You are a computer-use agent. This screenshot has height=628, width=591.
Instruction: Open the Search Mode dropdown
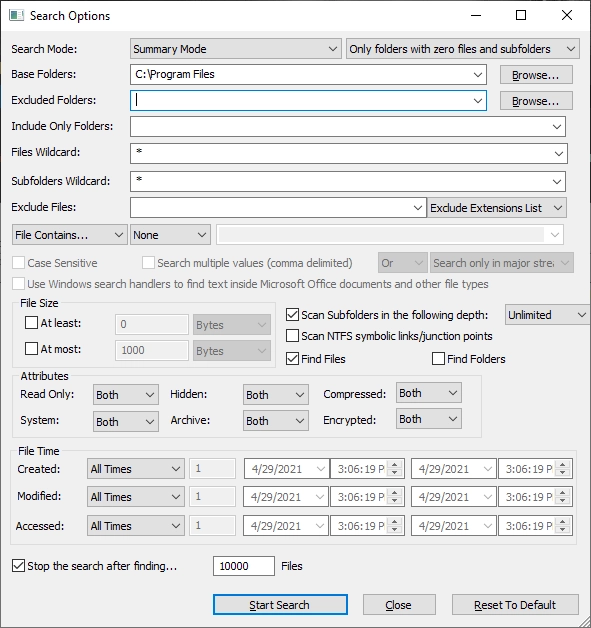[x=236, y=49]
